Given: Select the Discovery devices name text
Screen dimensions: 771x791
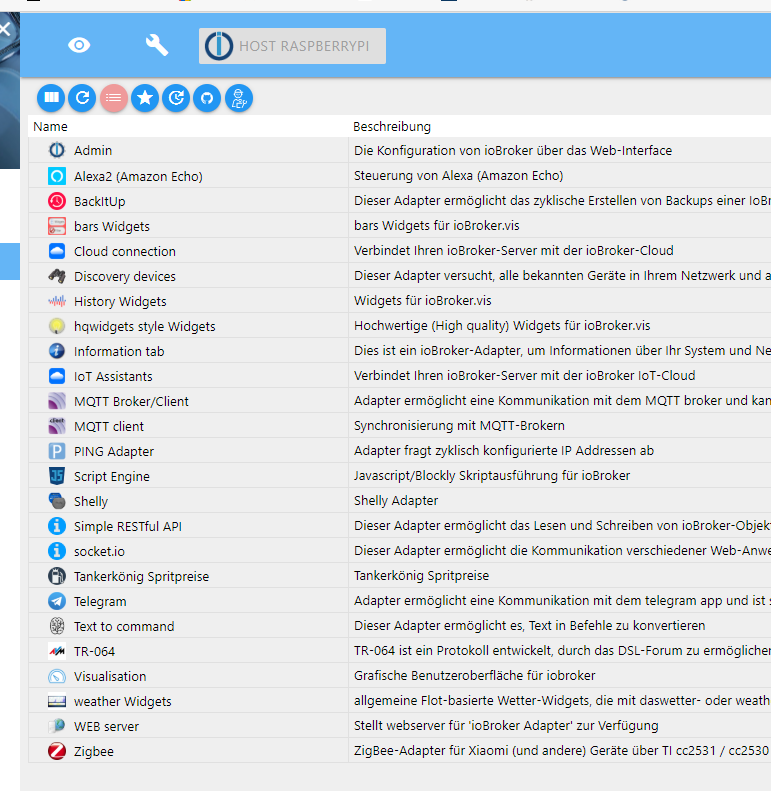Looking at the screenshot, I should pyautogui.click(x=125, y=276).
